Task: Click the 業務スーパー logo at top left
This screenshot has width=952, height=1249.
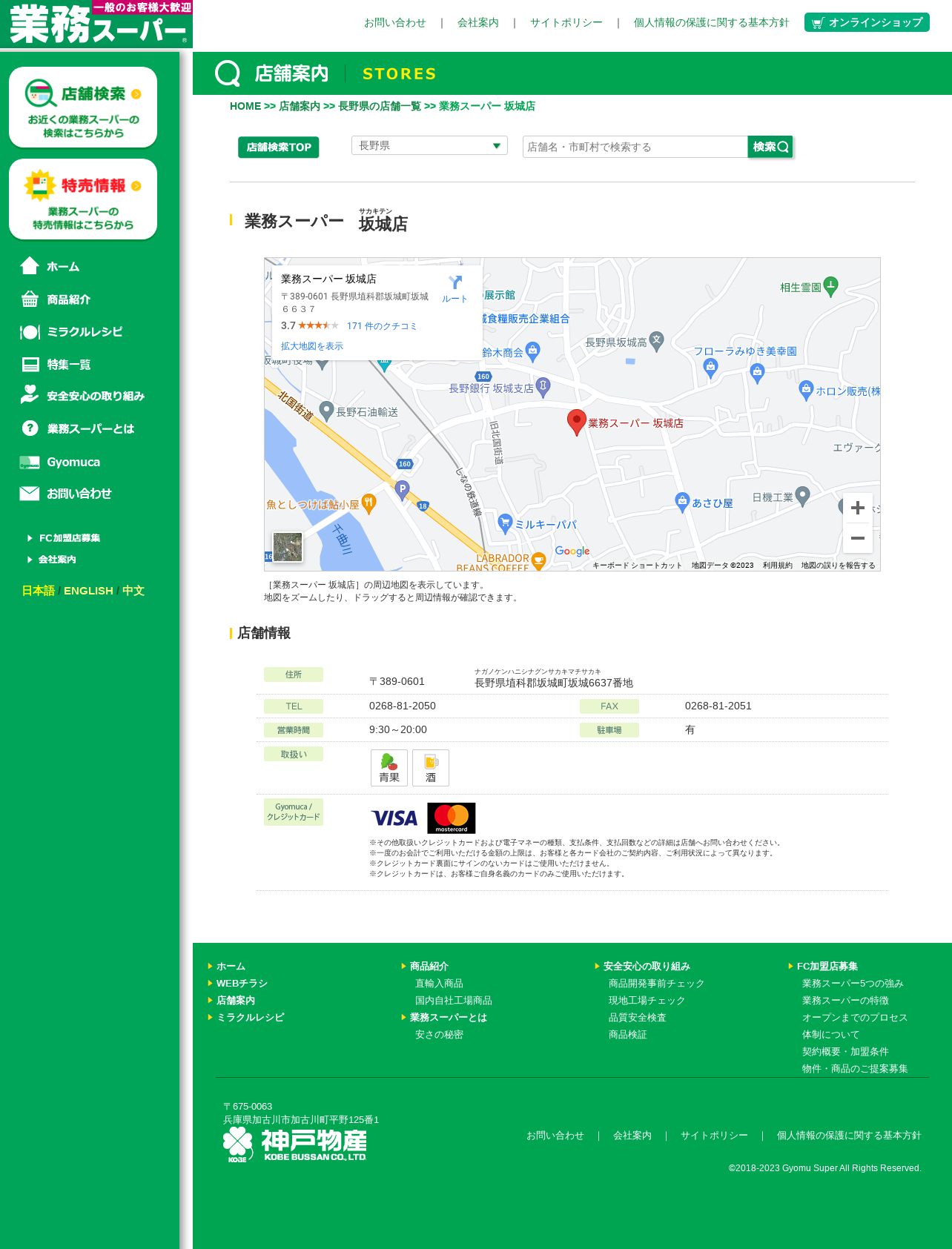Action: (x=96, y=24)
